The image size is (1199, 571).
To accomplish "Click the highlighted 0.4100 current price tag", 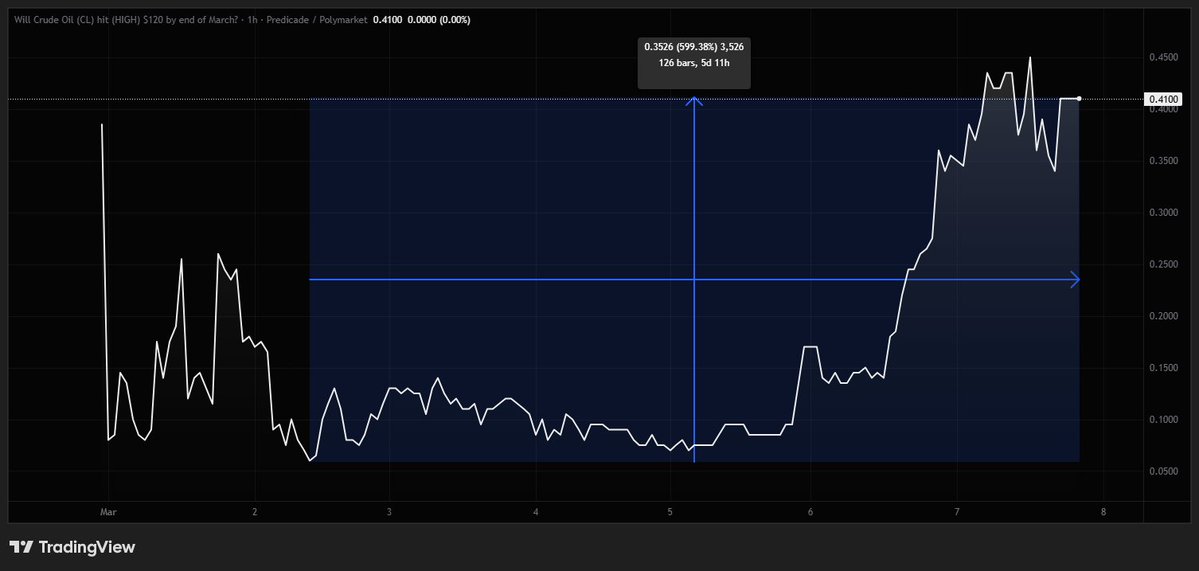I will pyautogui.click(x=1162, y=99).
